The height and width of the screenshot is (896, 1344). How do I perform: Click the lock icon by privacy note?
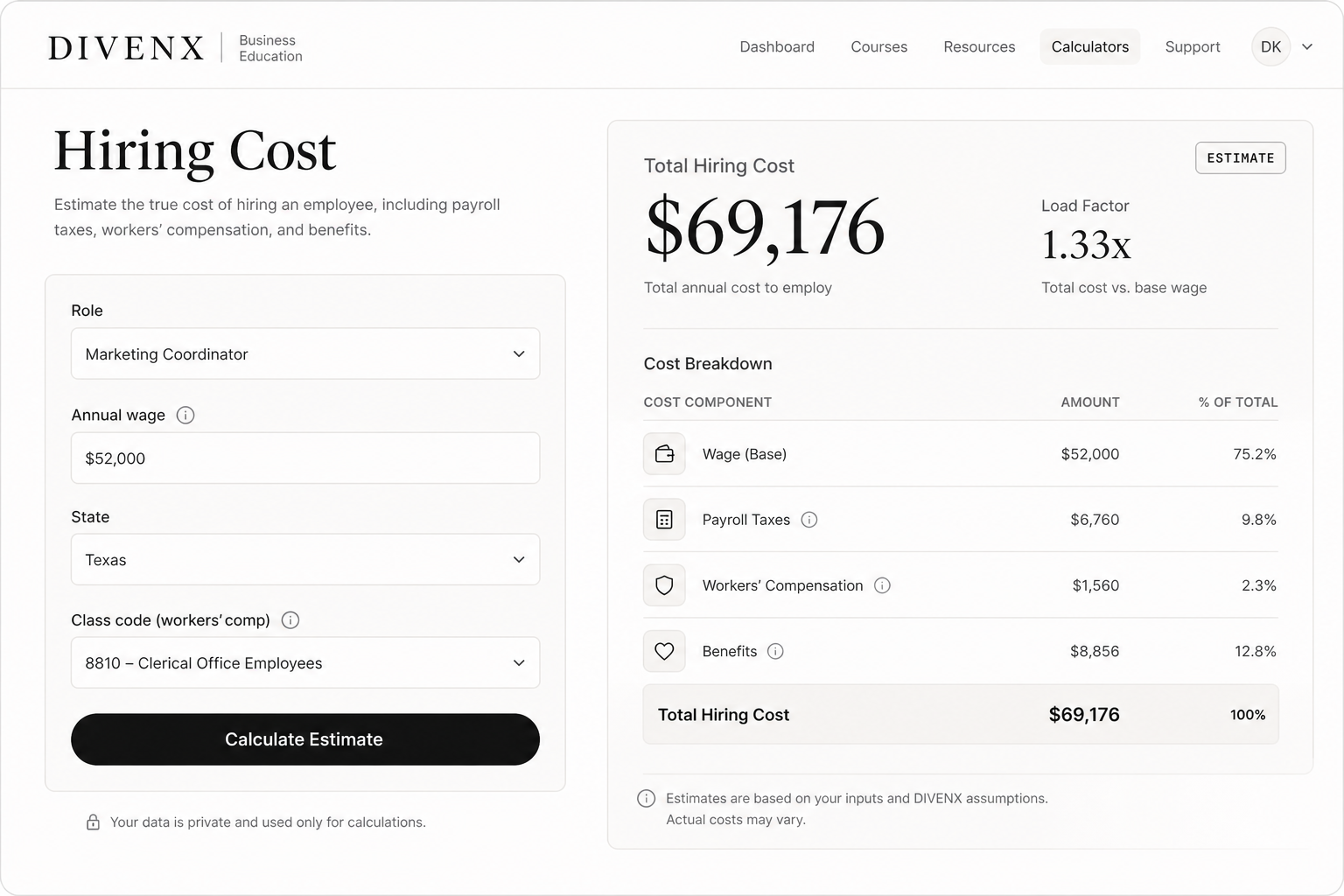point(93,822)
